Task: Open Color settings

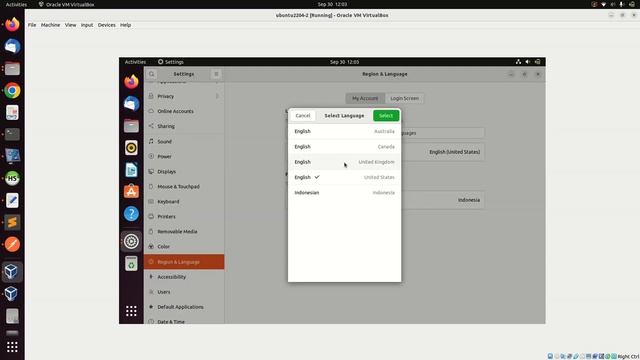Action: click(184, 247)
